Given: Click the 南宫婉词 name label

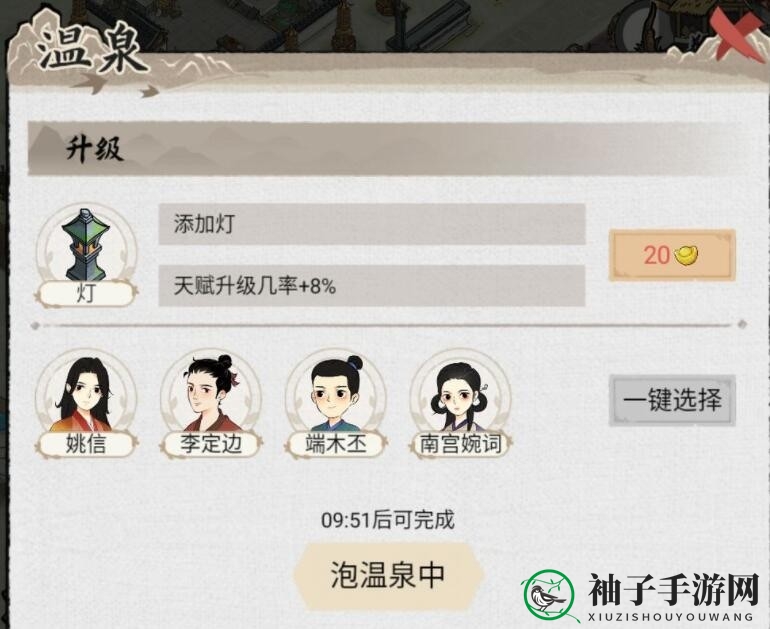Looking at the screenshot, I should click(460, 444).
